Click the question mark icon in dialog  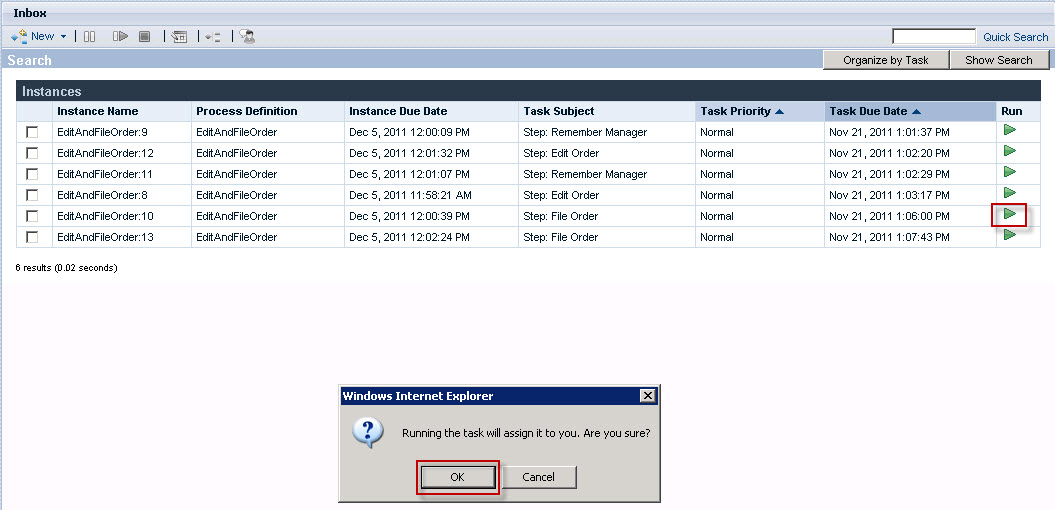coord(368,432)
